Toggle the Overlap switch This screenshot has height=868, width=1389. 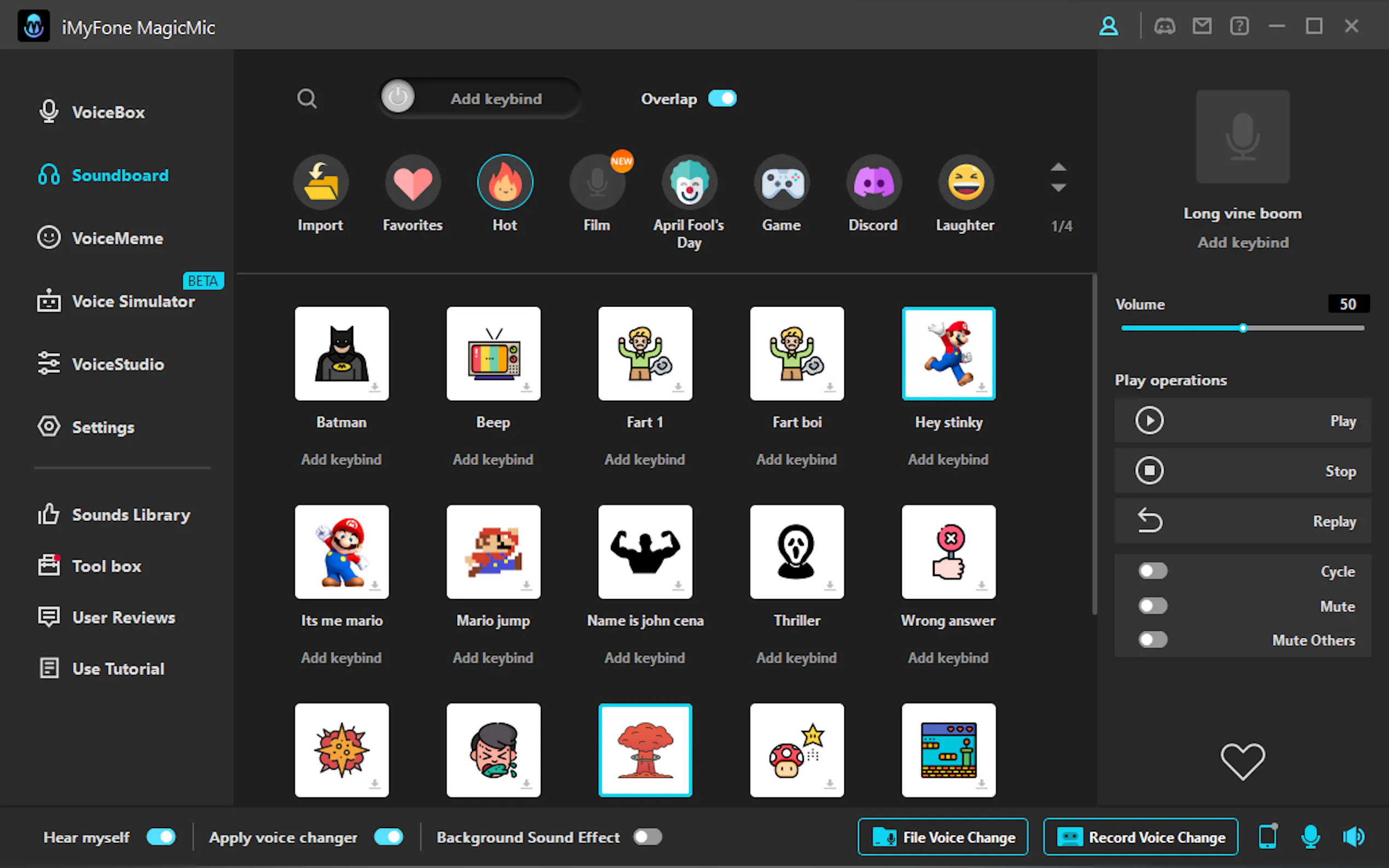(722, 98)
